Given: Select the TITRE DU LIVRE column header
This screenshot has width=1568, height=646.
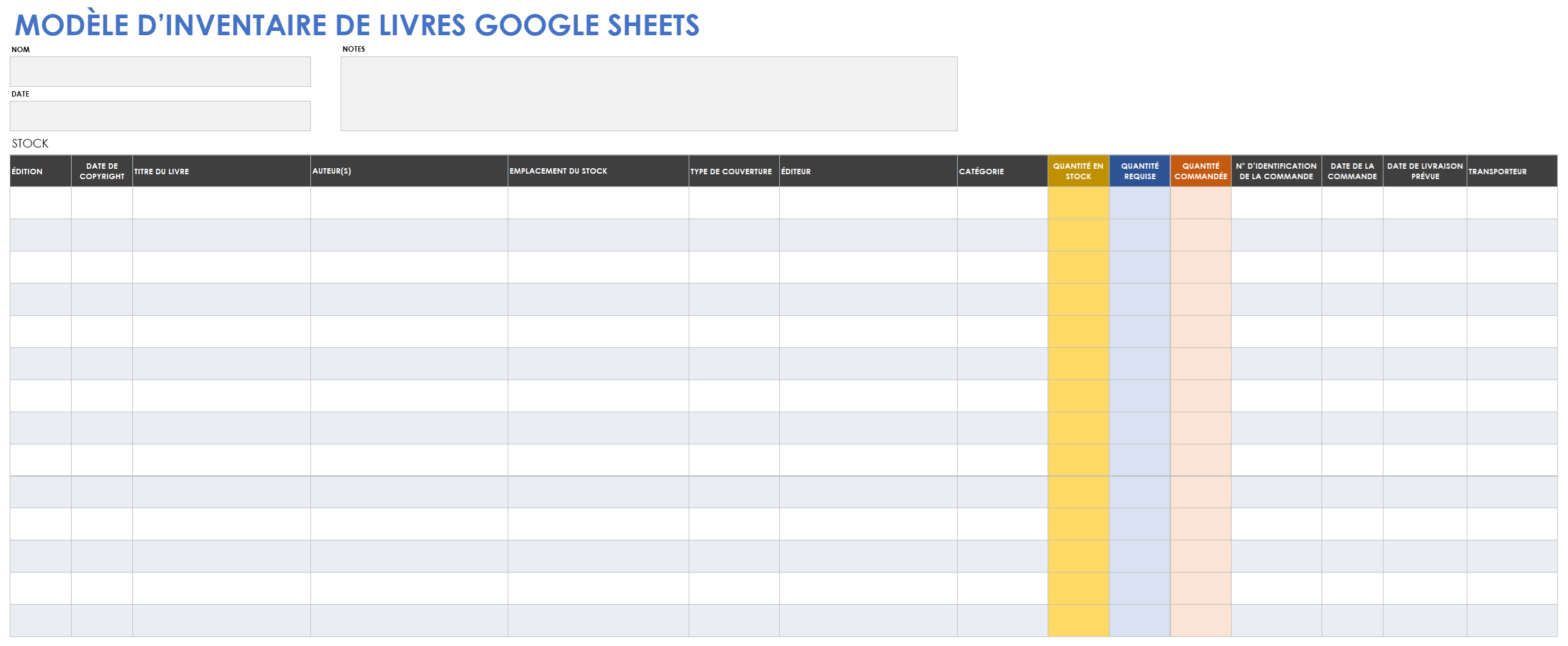Looking at the screenshot, I should click(222, 172).
